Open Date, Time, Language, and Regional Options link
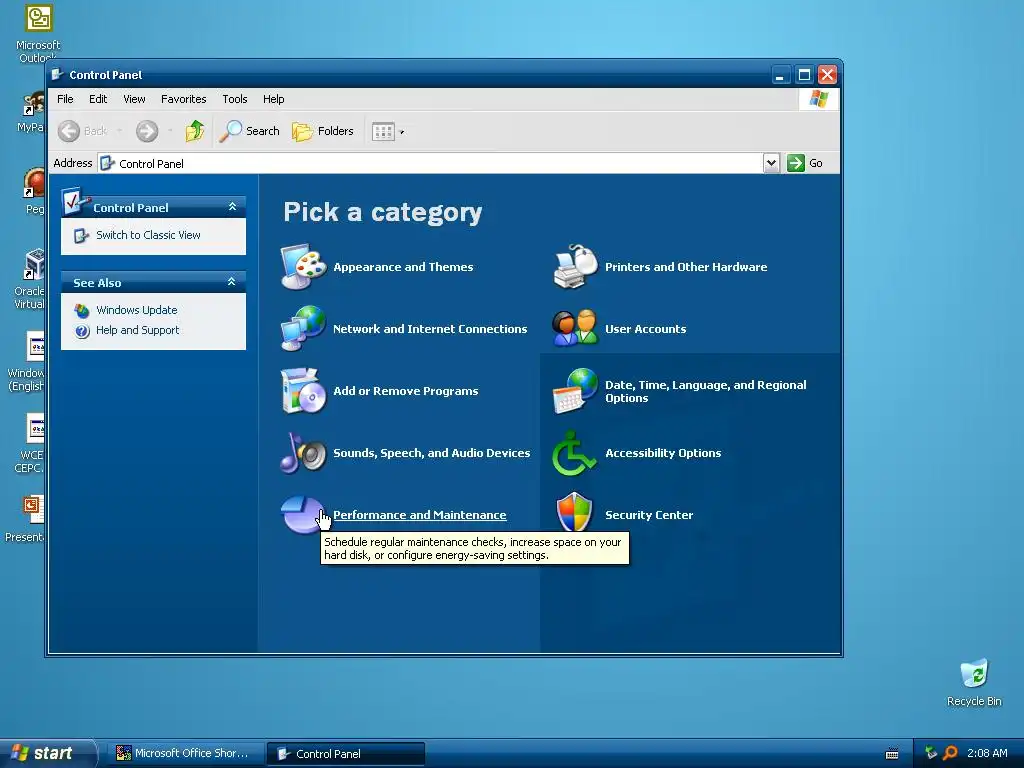The width and height of the screenshot is (1024, 768). (705, 391)
